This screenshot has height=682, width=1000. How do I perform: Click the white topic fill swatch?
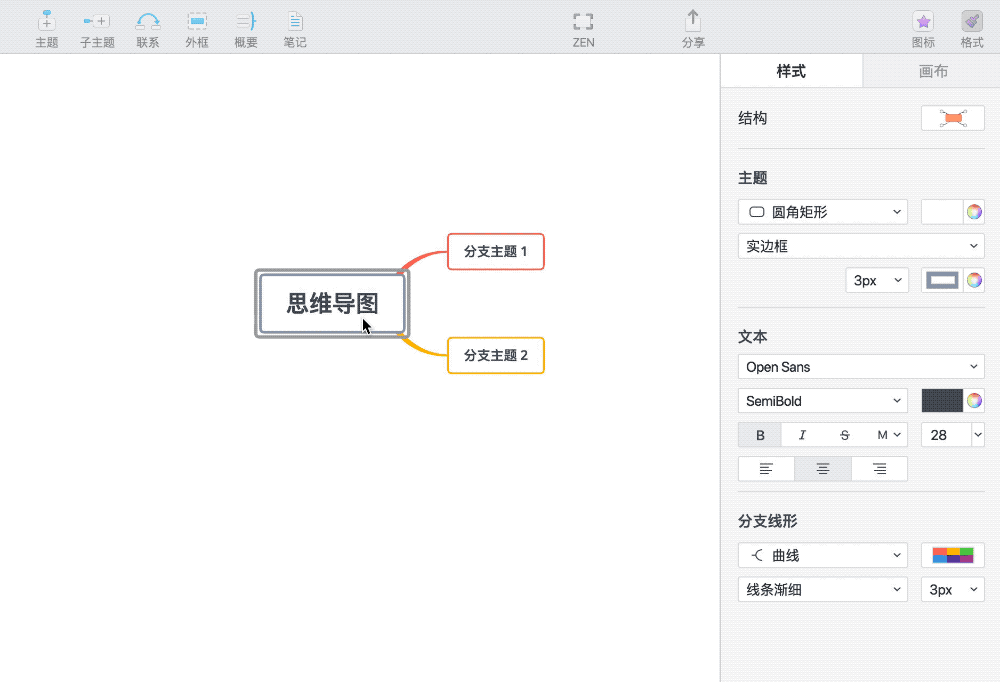(x=942, y=212)
